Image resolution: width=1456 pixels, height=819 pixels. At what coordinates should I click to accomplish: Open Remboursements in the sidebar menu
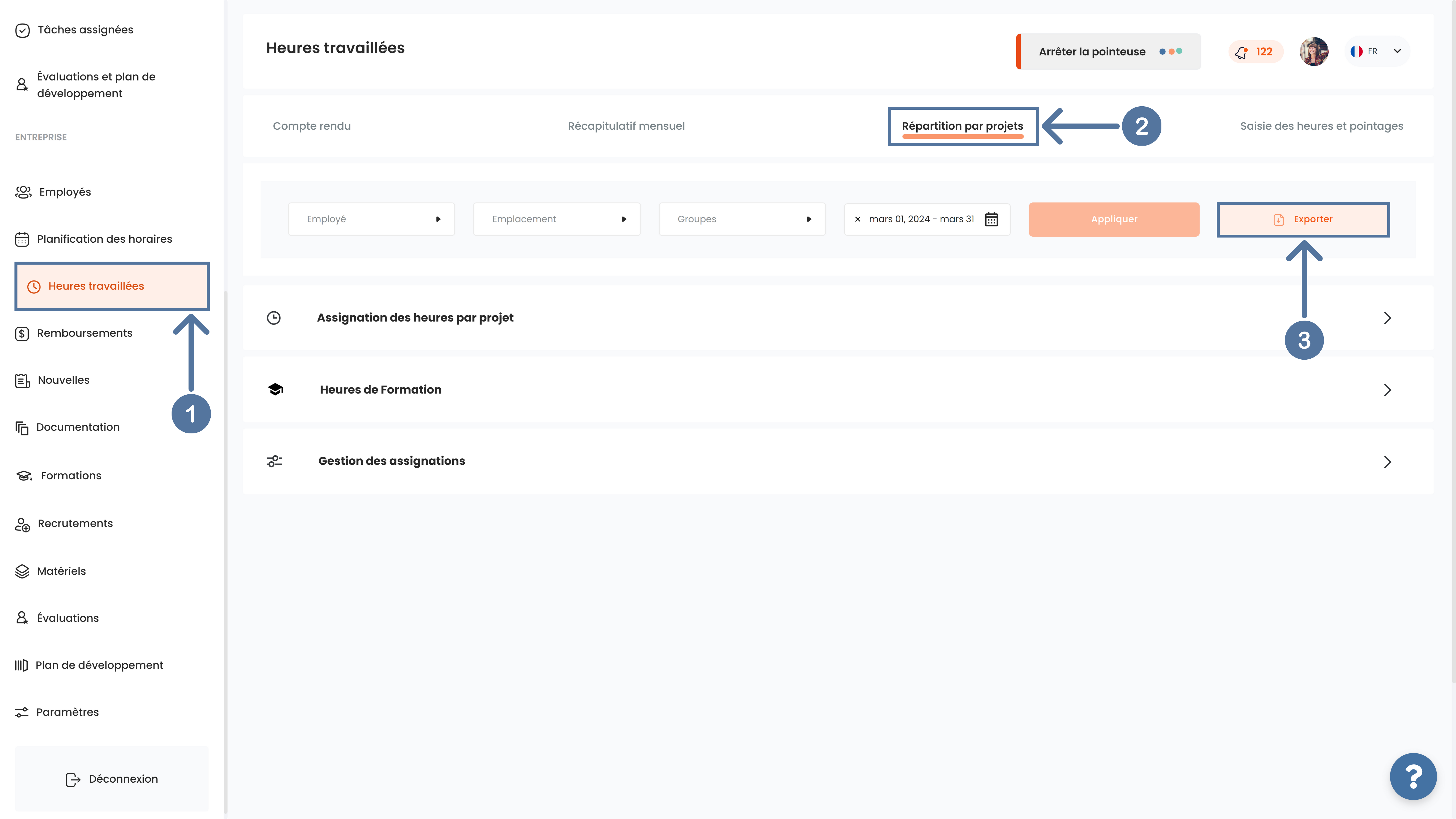click(85, 333)
